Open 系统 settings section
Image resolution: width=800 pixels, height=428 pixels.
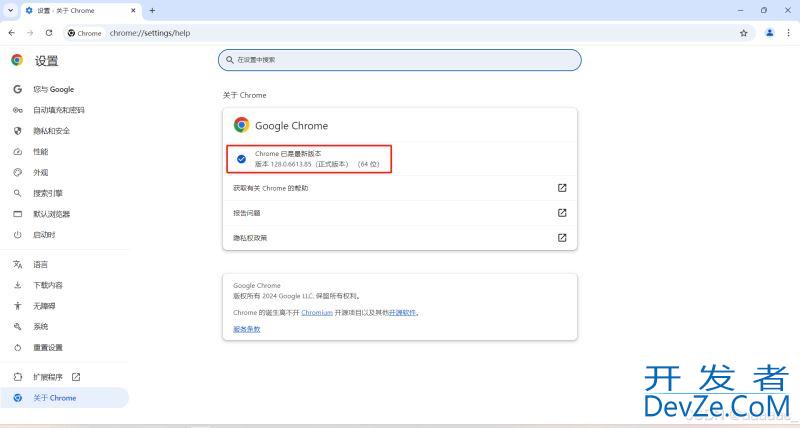pos(64,326)
